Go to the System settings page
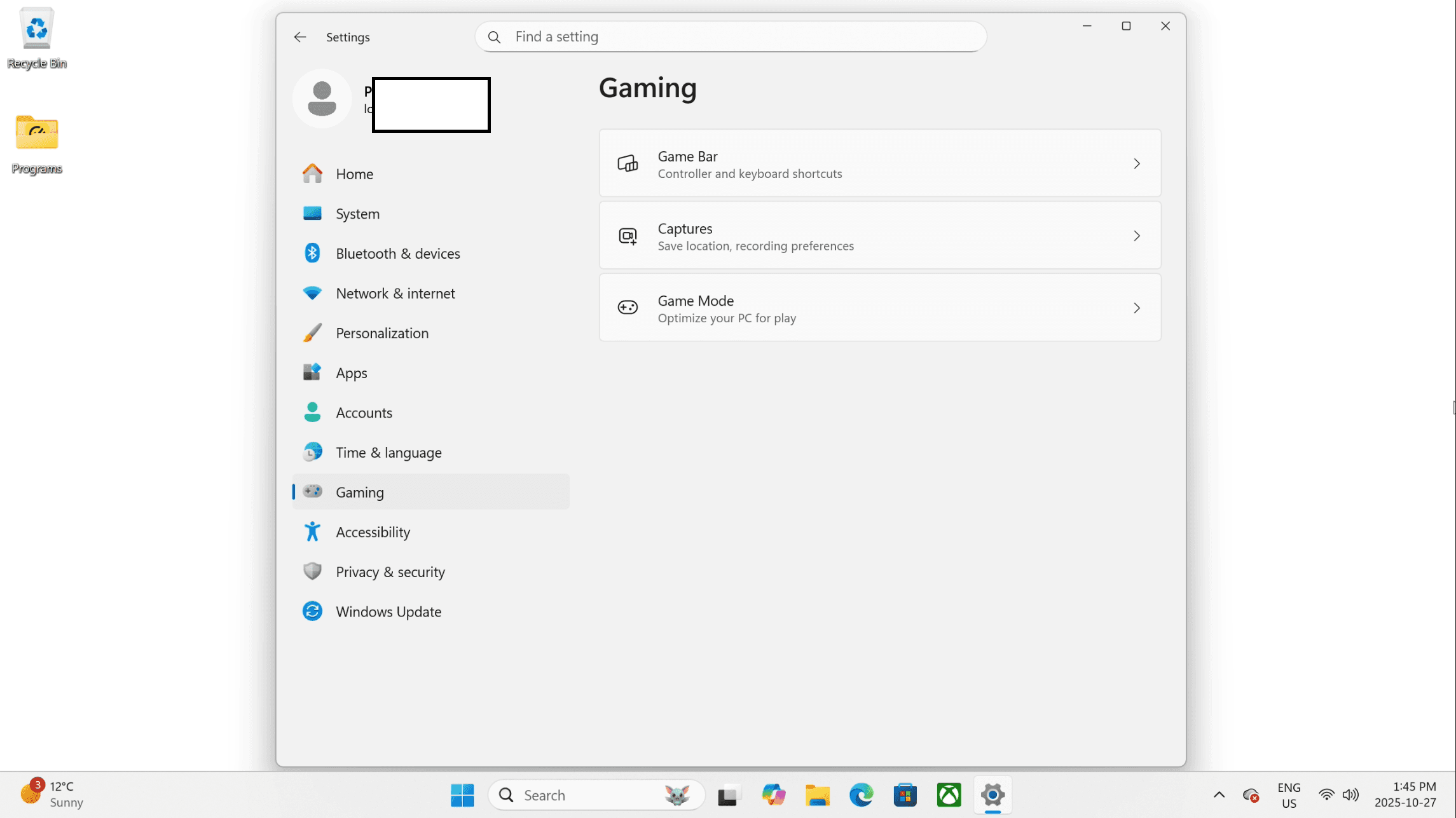This screenshot has width=1456, height=818. (357, 214)
